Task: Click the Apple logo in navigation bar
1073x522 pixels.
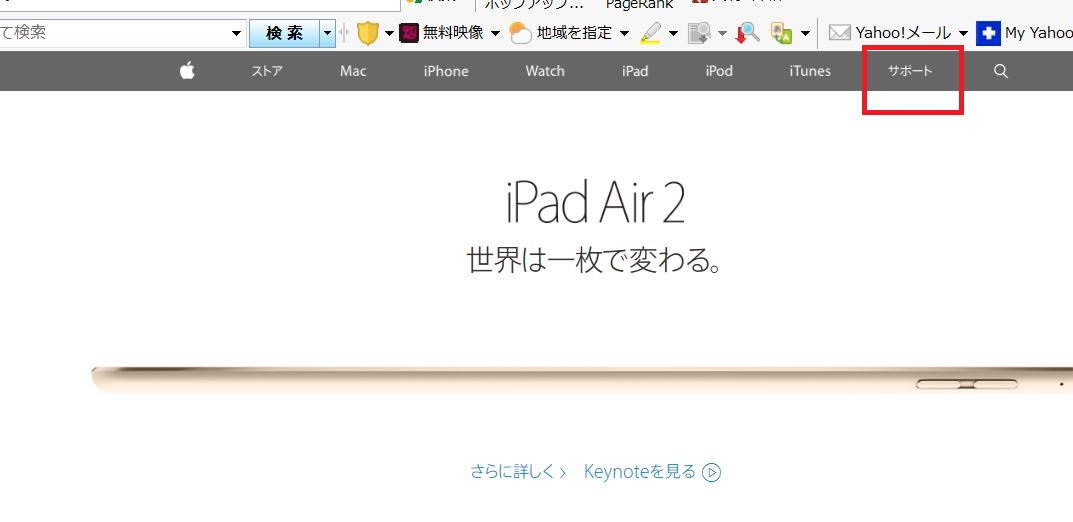Action: (188, 70)
